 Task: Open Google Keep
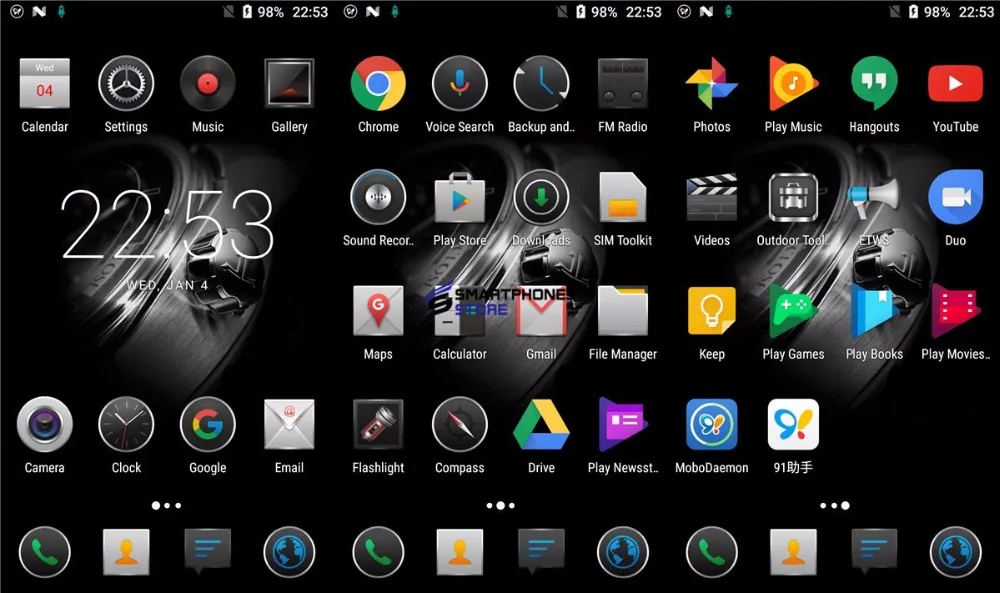[712, 311]
